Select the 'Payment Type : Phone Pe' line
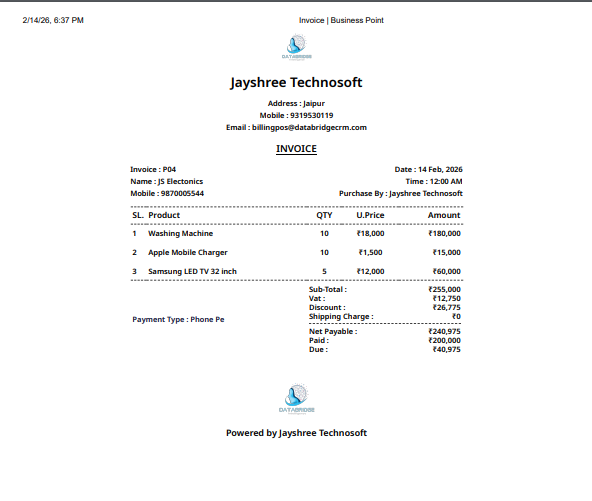 click(x=178, y=320)
